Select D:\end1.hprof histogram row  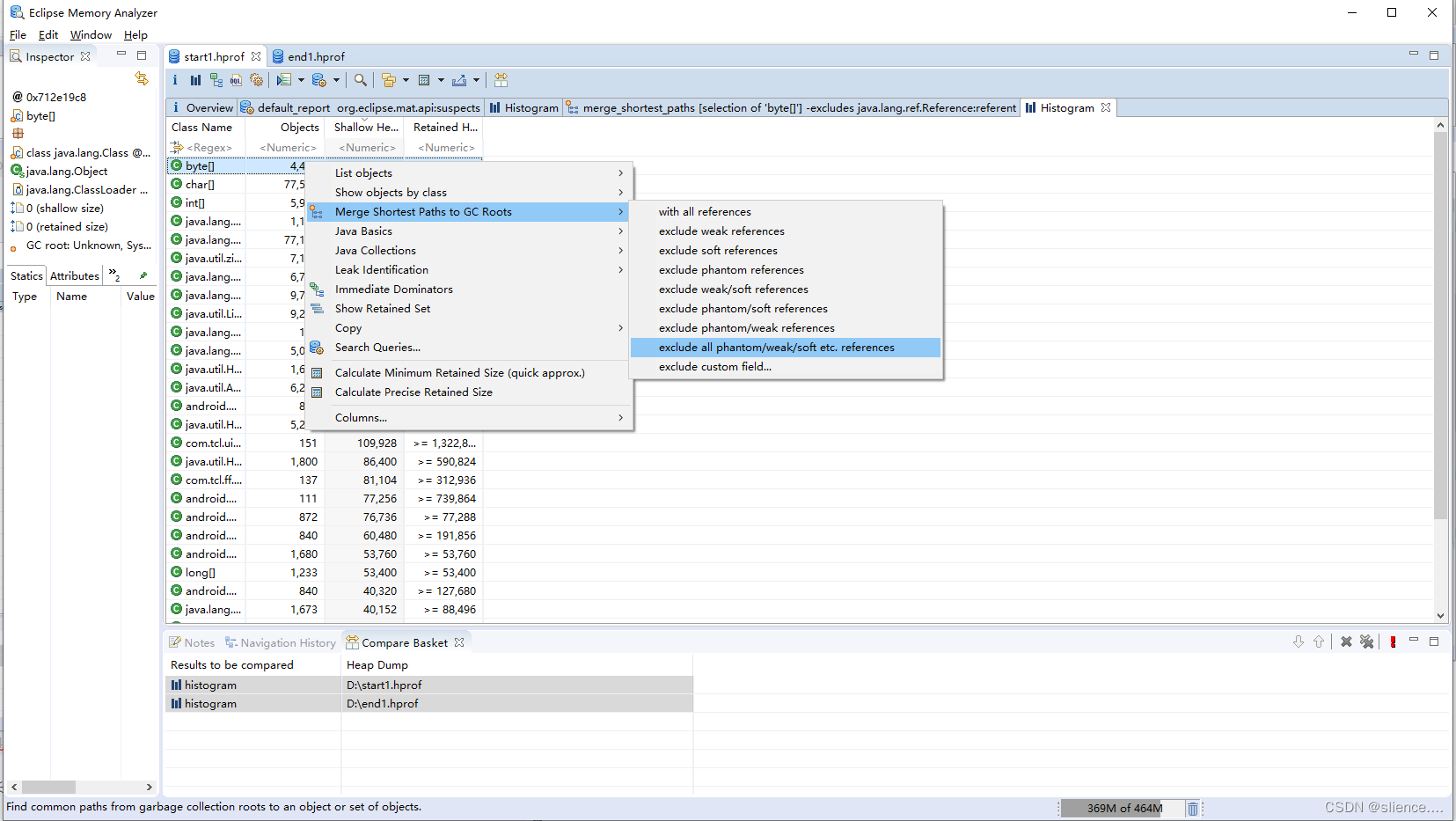pos(429,704)
